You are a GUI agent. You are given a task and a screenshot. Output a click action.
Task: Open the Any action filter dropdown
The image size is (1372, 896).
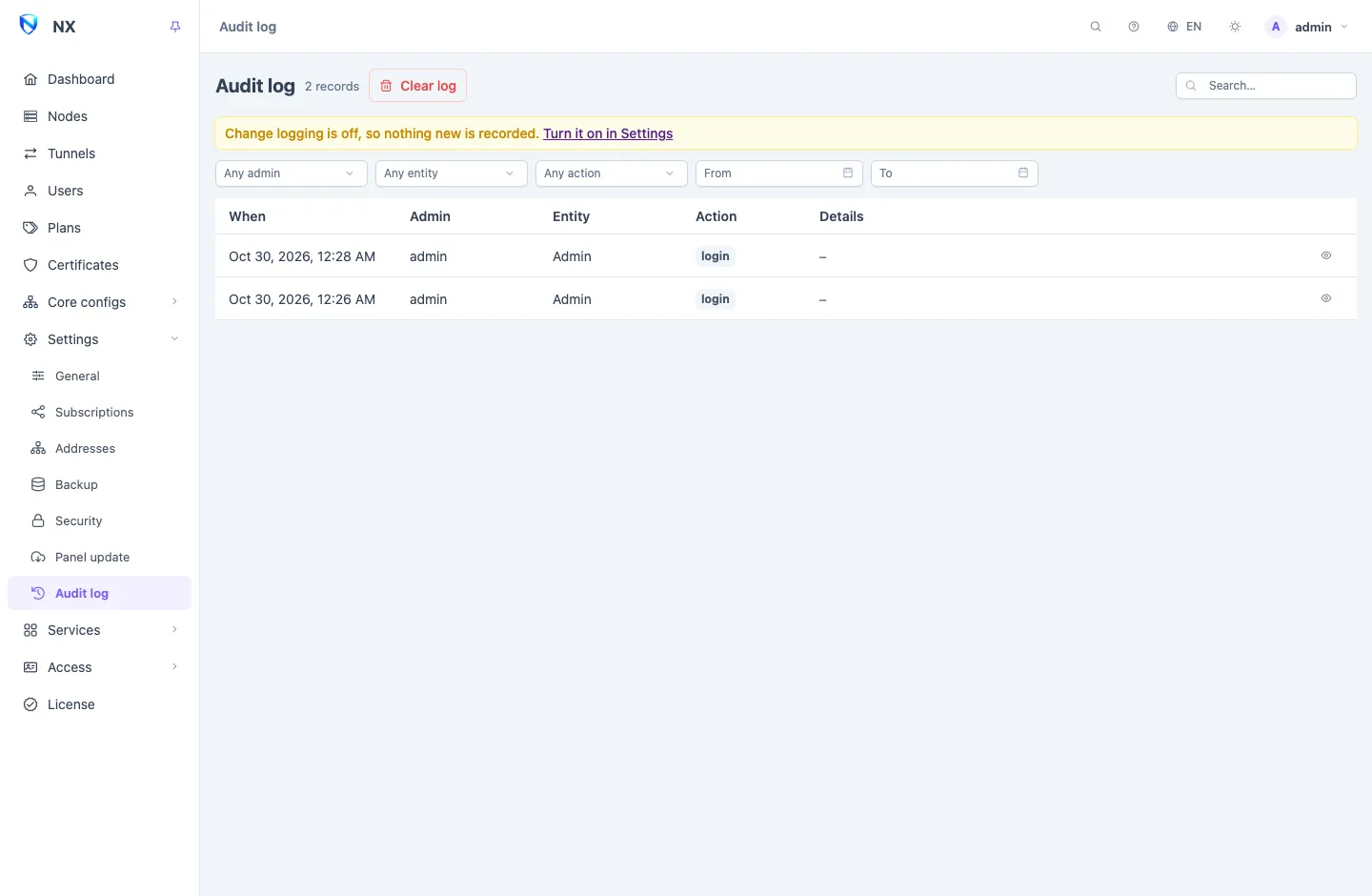[x=612, y=173]
